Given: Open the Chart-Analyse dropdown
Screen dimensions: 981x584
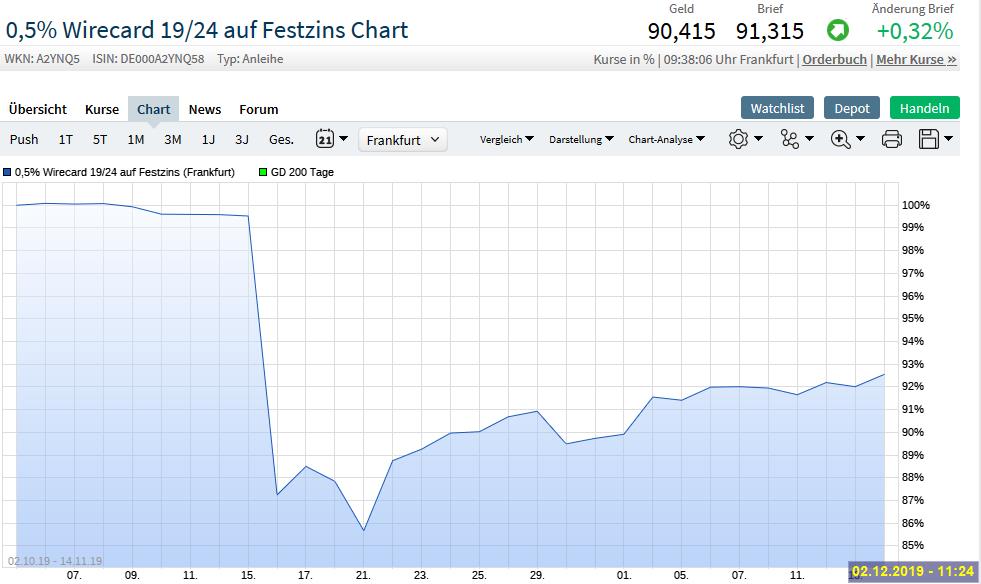Looking at the screenshot, I should click(x=666, y=139).
